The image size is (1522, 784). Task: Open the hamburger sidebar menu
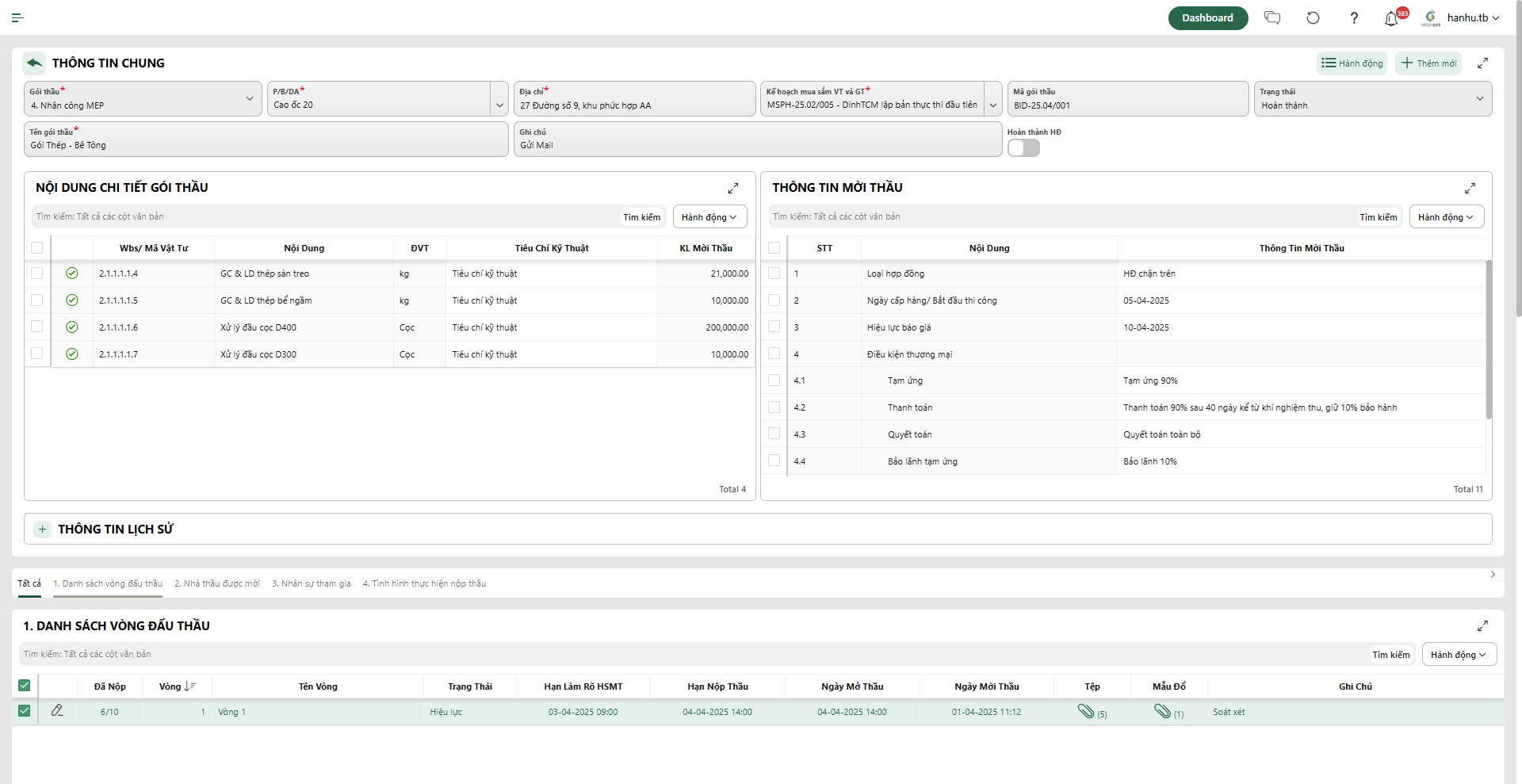point(17,17)
